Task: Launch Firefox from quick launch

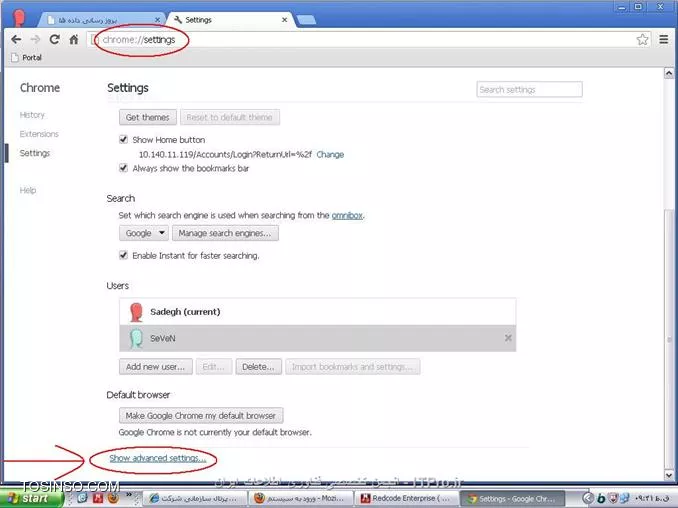Action: coord(113,498)
